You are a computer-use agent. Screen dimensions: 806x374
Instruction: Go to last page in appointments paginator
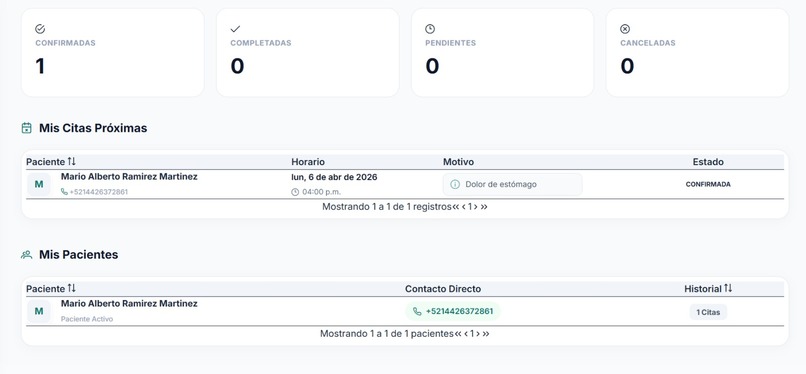pos(484,207)
